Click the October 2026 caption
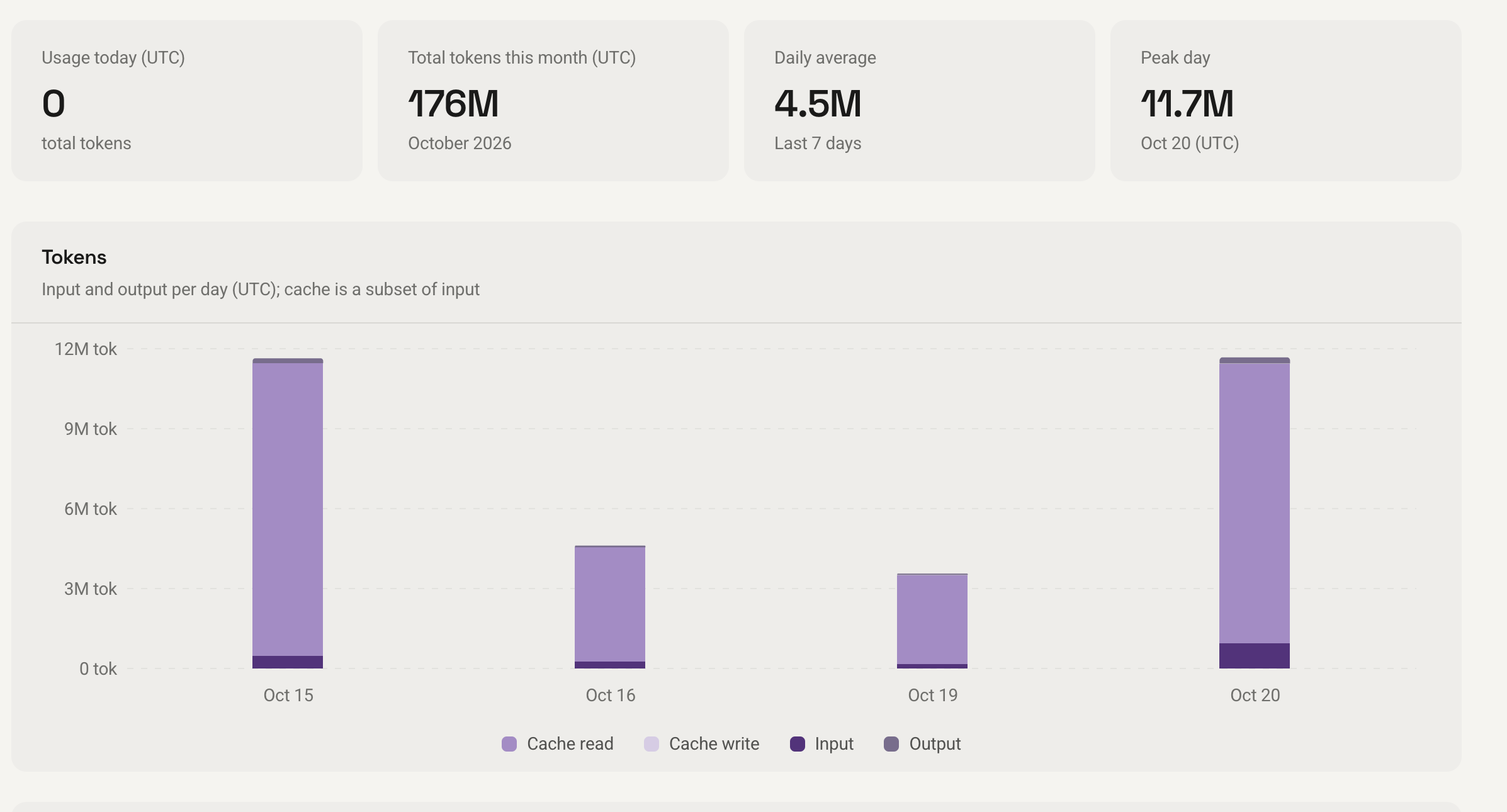Screen dimensions: 1507x812 pos(460,143)
